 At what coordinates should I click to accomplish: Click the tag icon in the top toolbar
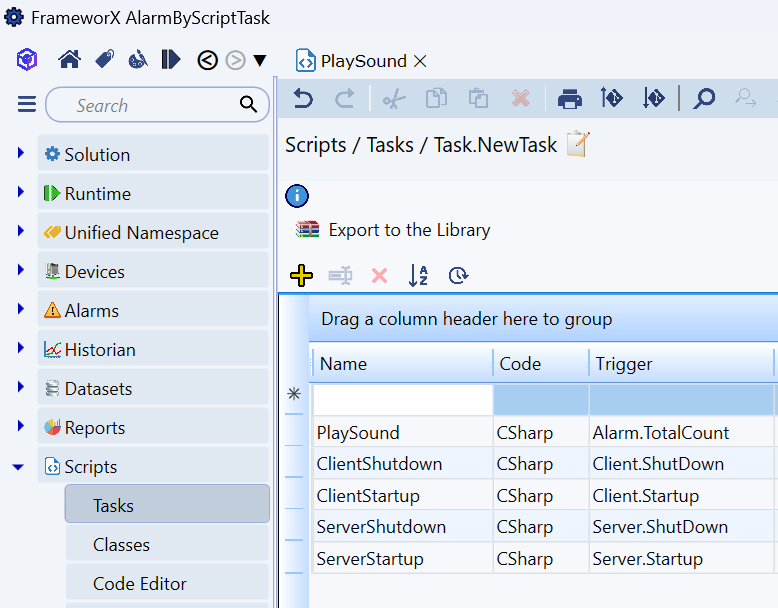pyautogui.click(x=104, y=60)
